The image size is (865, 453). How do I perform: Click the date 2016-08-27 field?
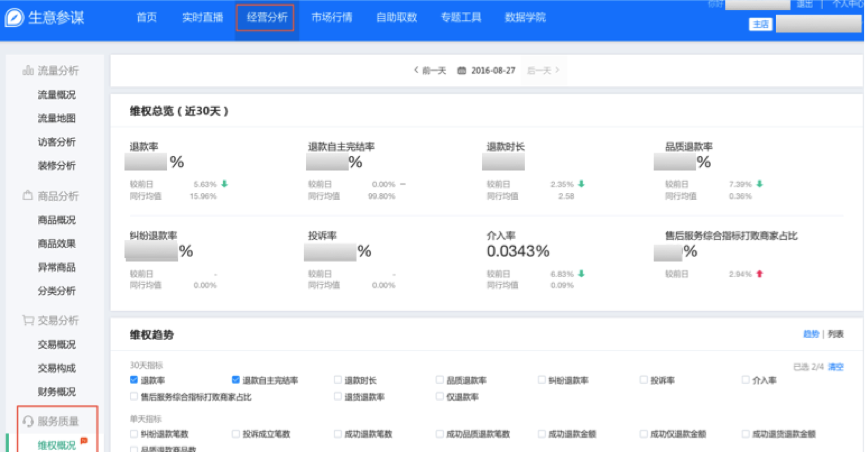(493, 71)
